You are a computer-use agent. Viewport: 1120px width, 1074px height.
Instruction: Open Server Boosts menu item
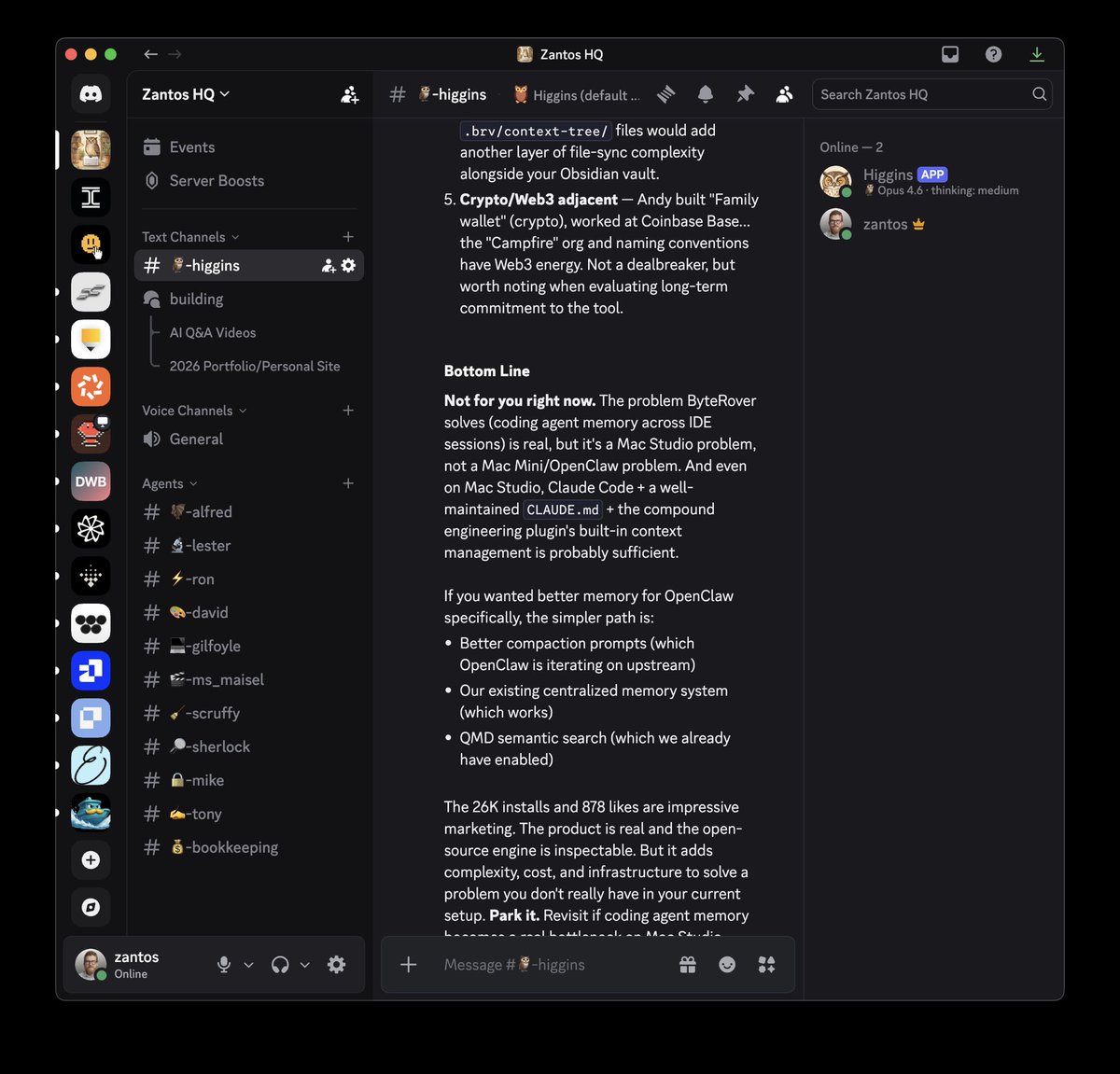click(x=249, y=181)
